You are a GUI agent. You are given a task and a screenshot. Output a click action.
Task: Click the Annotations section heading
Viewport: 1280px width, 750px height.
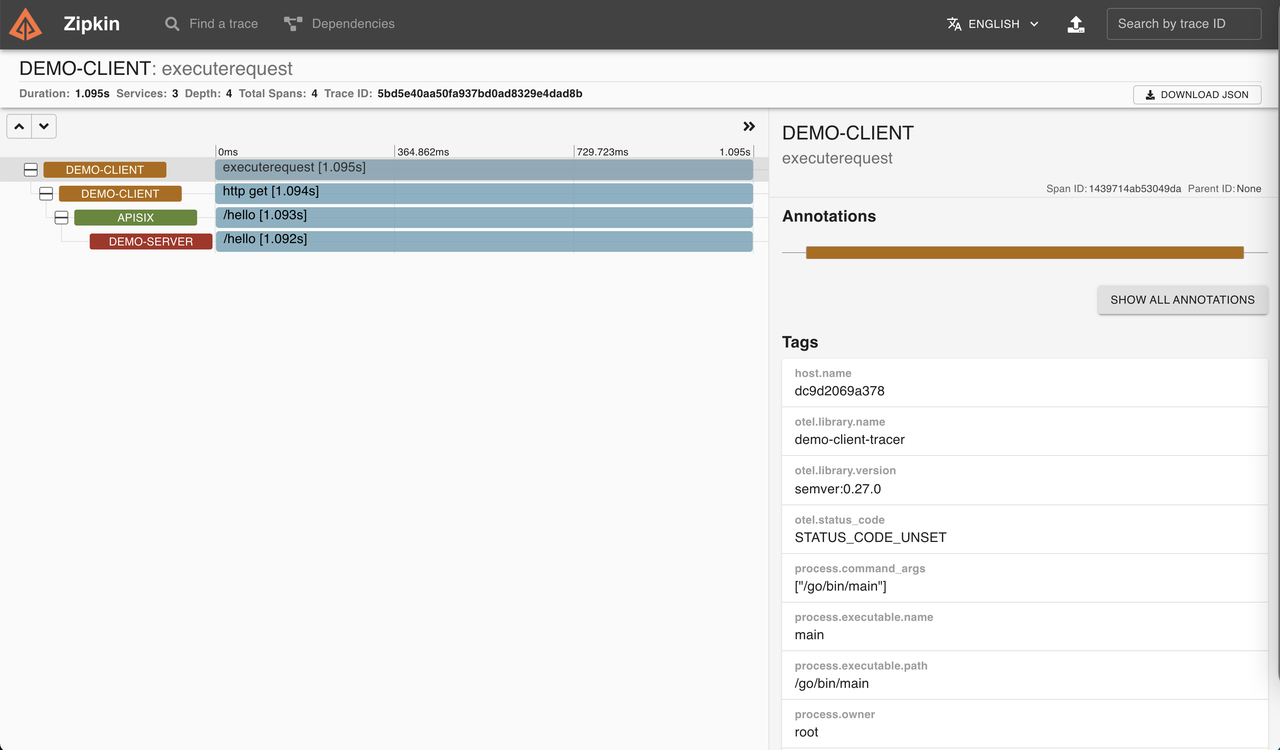(x=829, y=216)
